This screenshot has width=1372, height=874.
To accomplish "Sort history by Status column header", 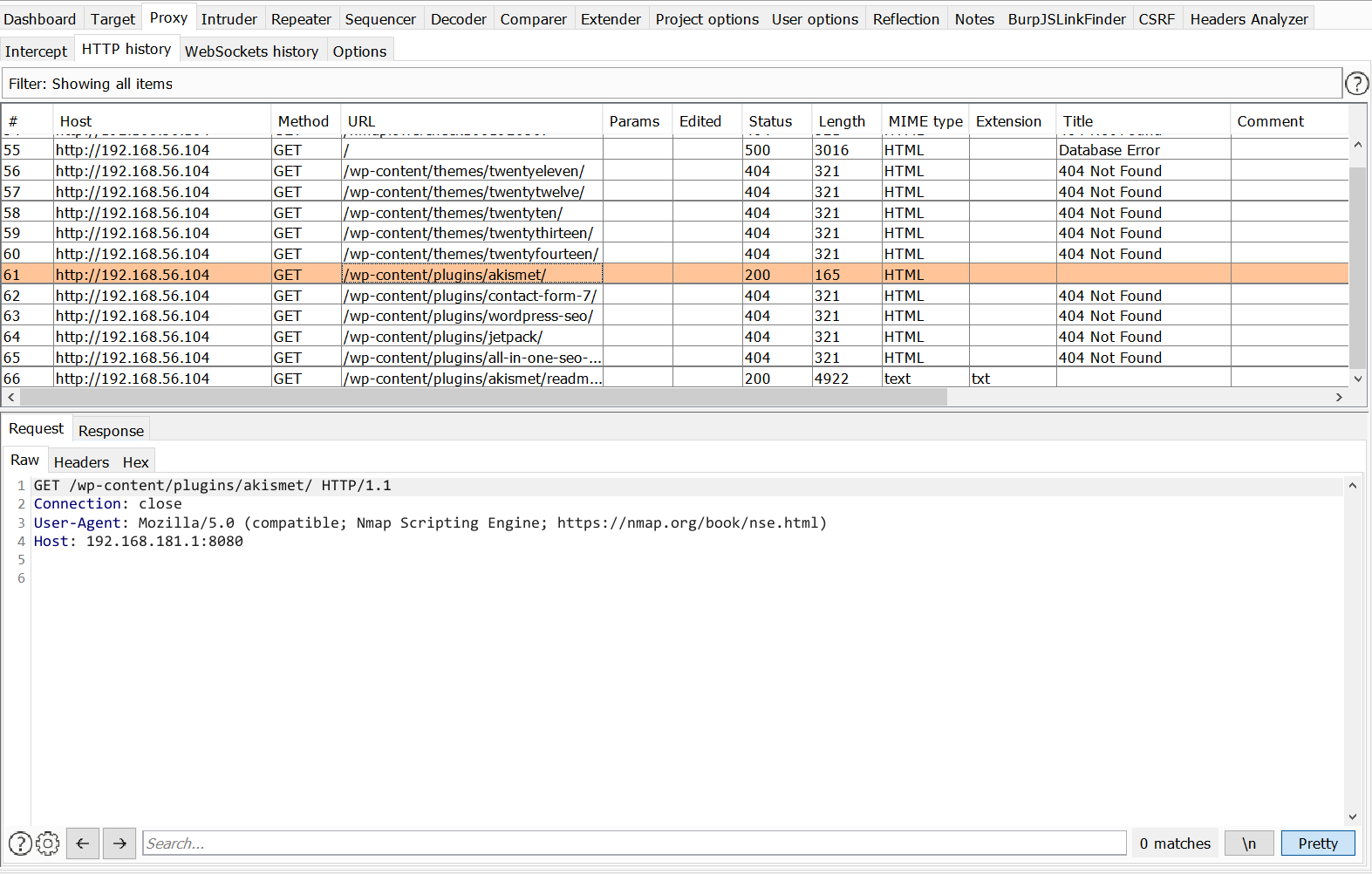I will point(770,121).
